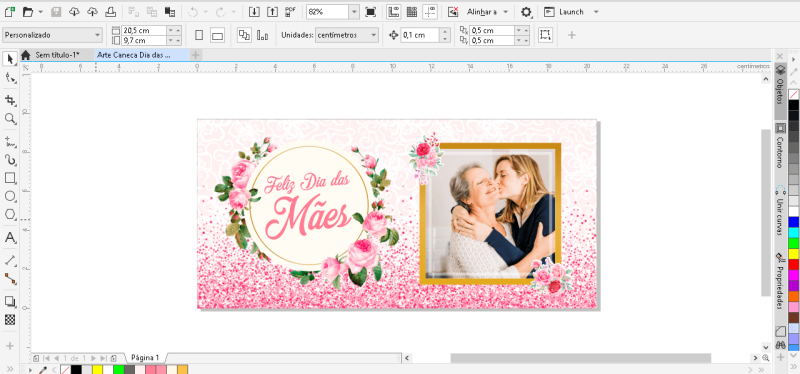Click the yellow swatch in document palette

click(97, 369)
